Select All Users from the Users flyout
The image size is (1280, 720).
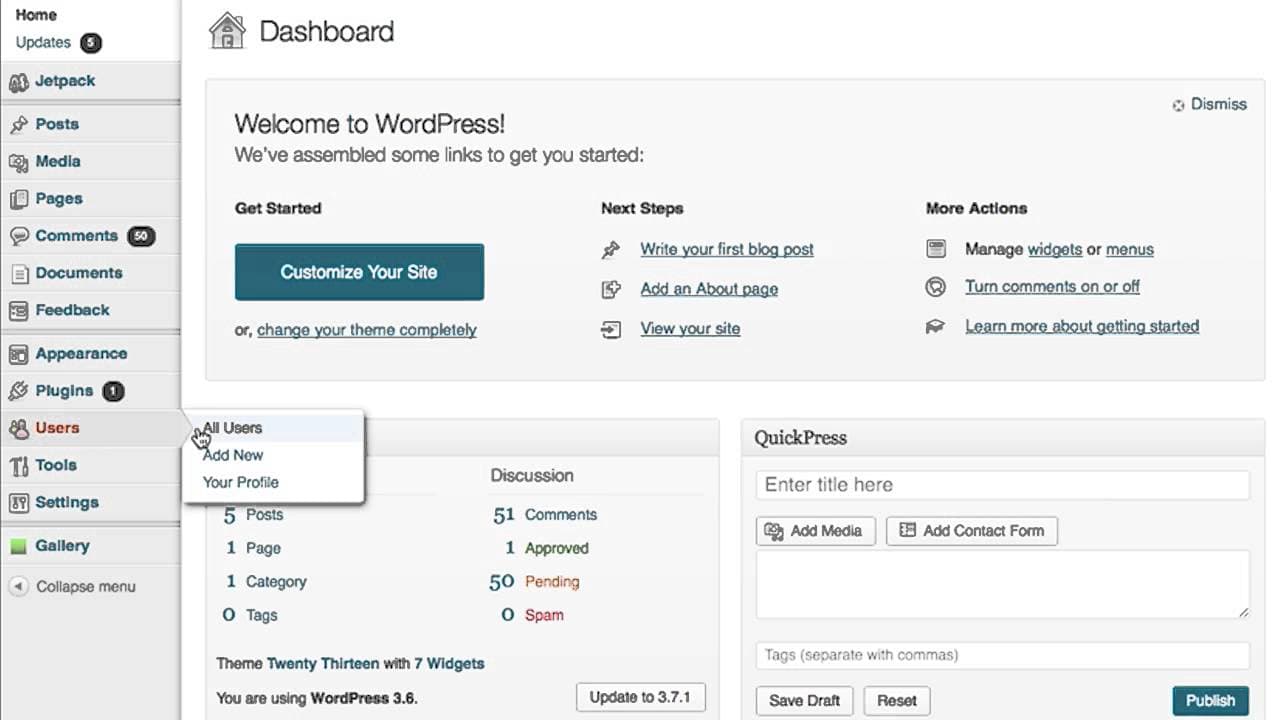pos(233,428)
